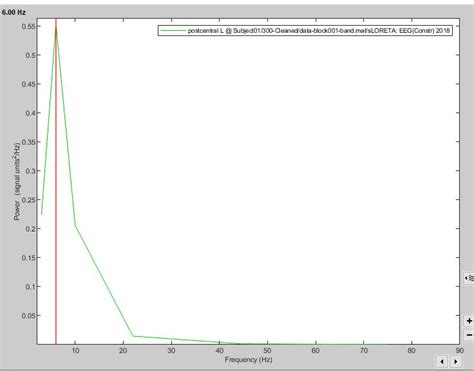Screen dimensions: 474x371
Task: Click the 10 tick label on frequency axis
Action: point(75,350)
